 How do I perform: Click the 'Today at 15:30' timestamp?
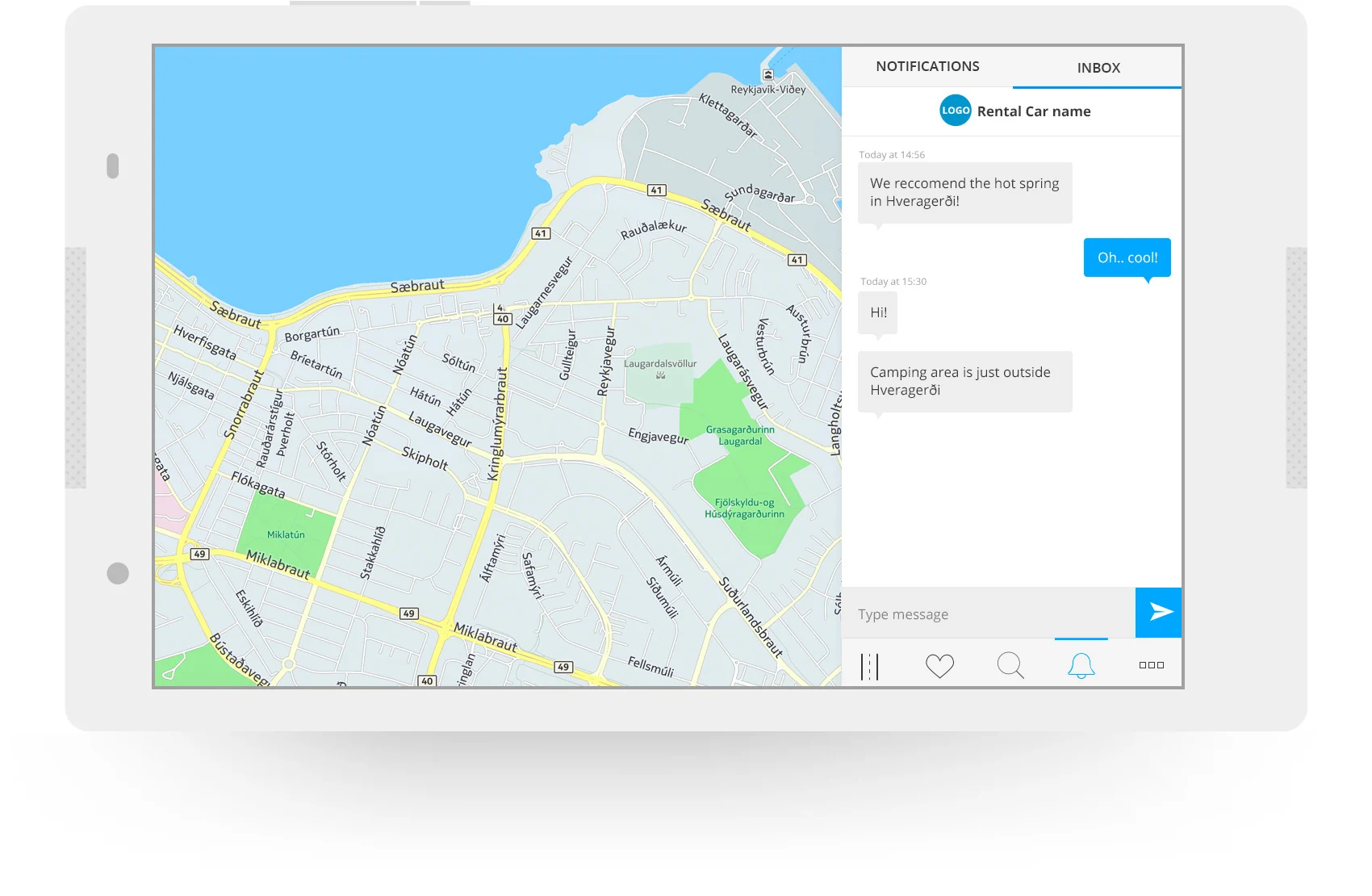893,282
